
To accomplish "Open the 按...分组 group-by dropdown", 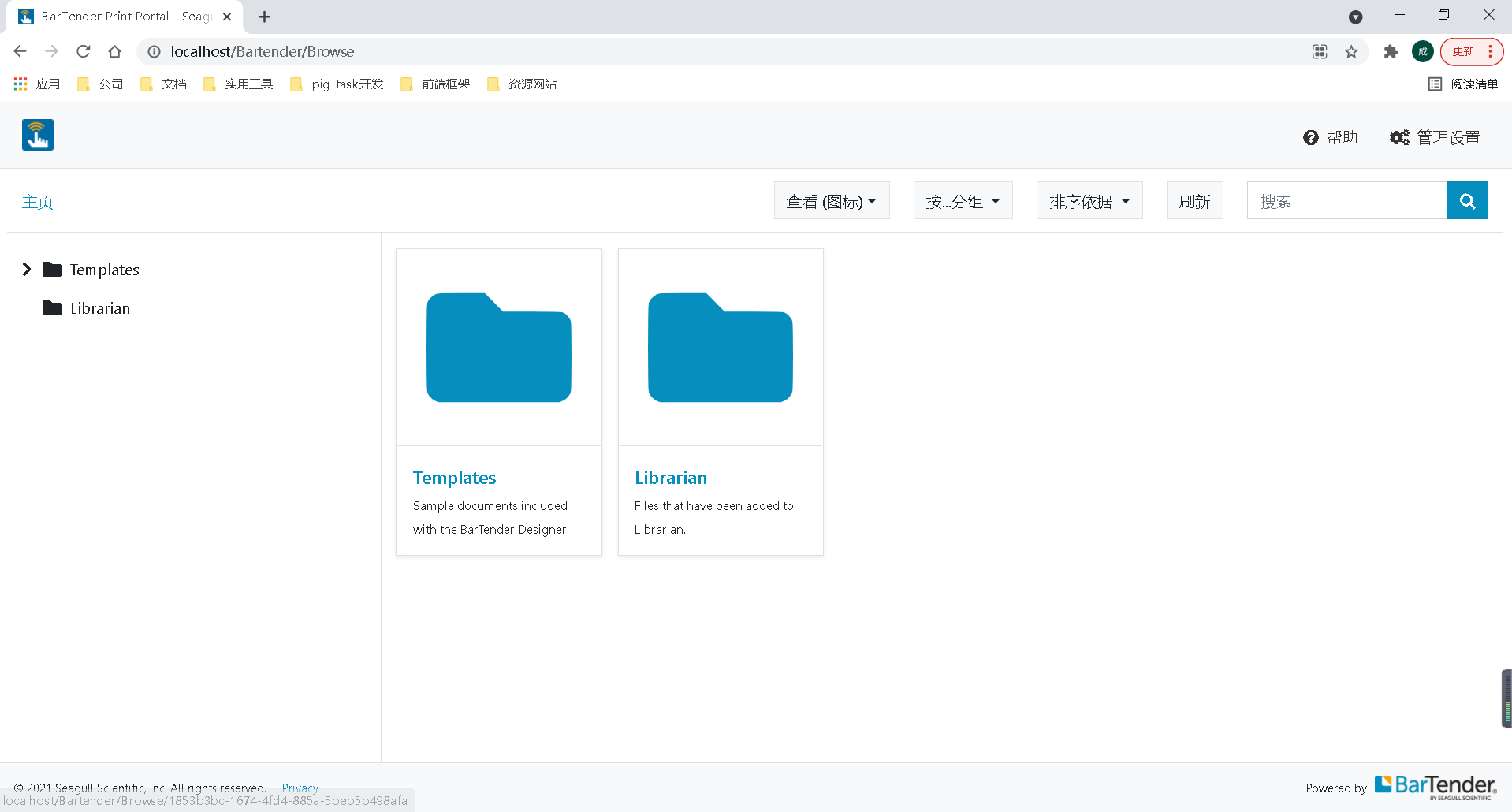I will coord(963,201).
